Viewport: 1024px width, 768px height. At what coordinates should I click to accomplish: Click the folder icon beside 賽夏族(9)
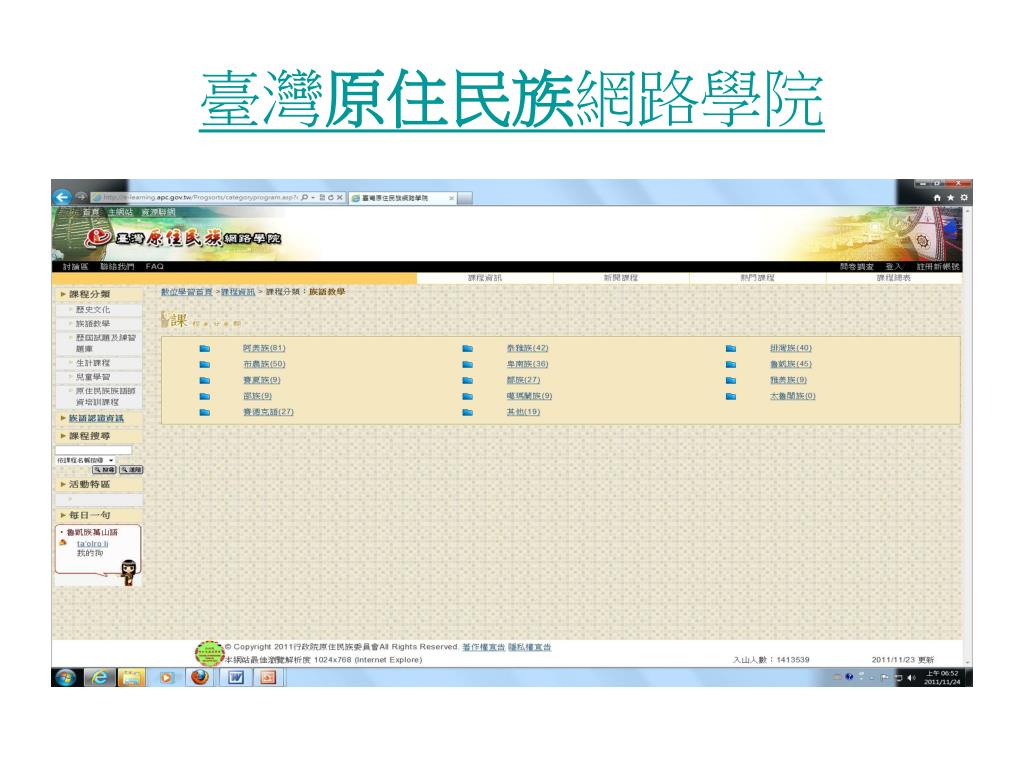204,380
